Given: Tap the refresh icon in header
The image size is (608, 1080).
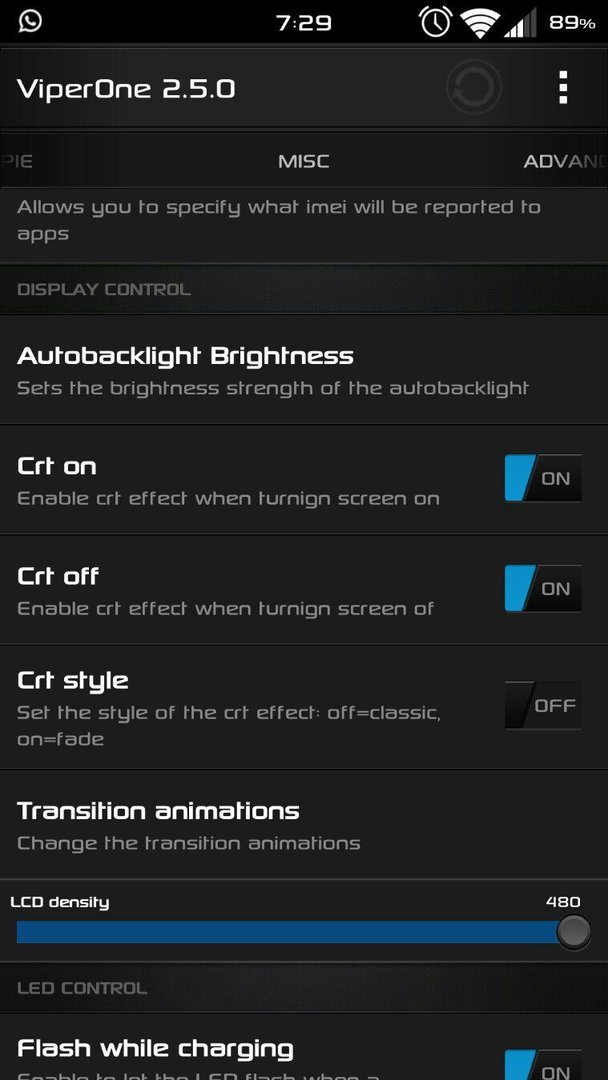Looking at the screenshot, I should pyautogui.click(x=473, y=87).
